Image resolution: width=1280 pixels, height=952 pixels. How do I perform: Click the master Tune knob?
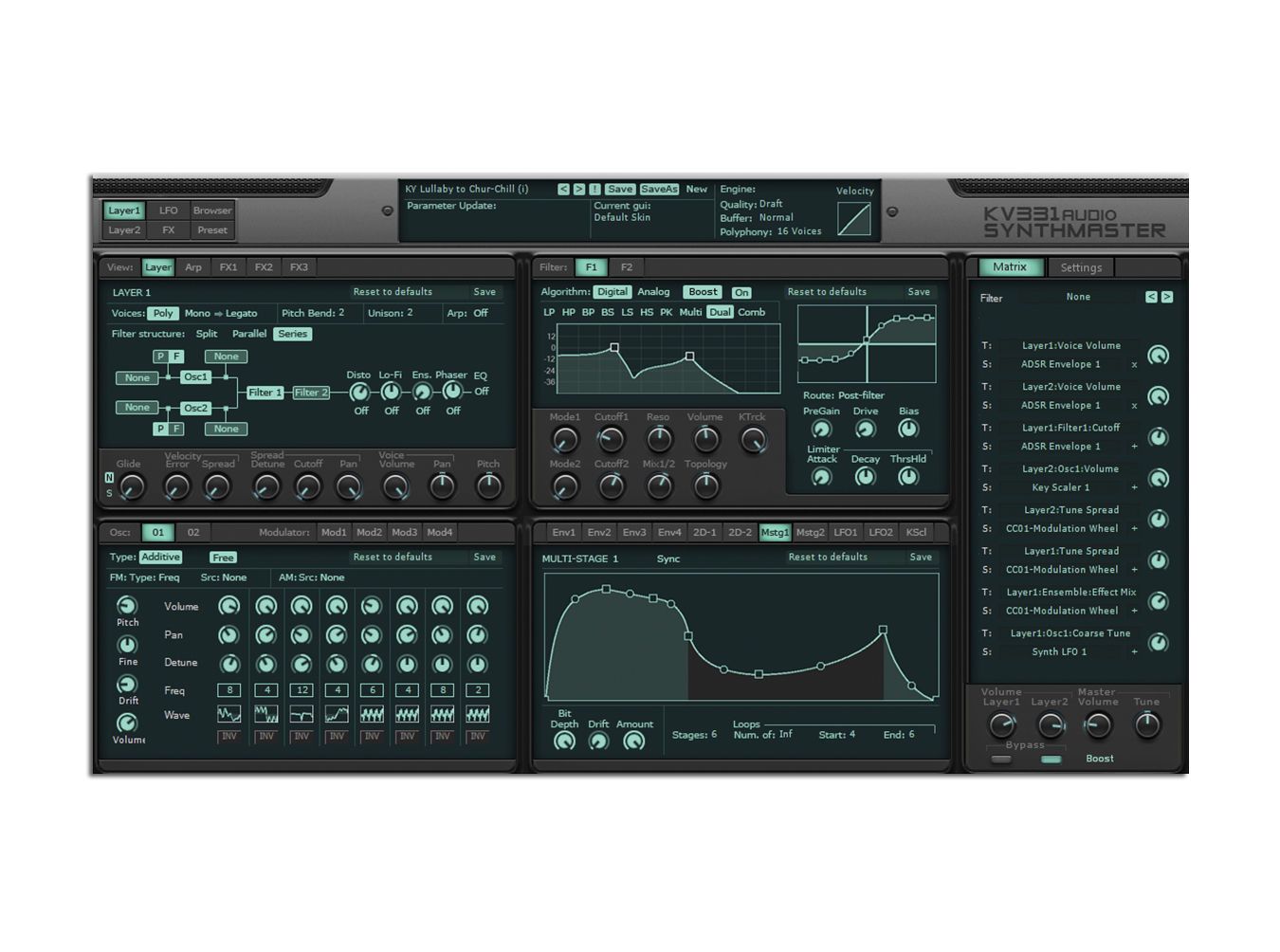click(x=1147, y=726)
